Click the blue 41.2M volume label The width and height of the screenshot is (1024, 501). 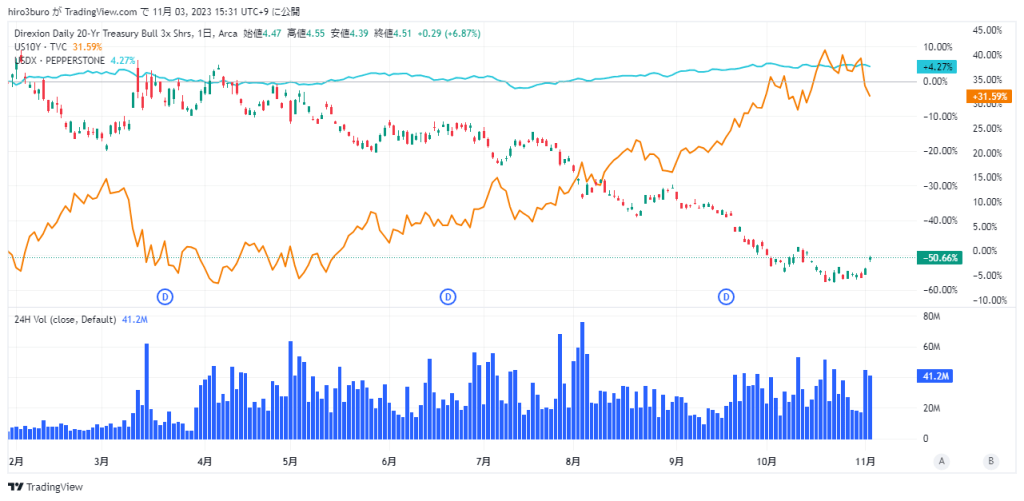[937, 377]
